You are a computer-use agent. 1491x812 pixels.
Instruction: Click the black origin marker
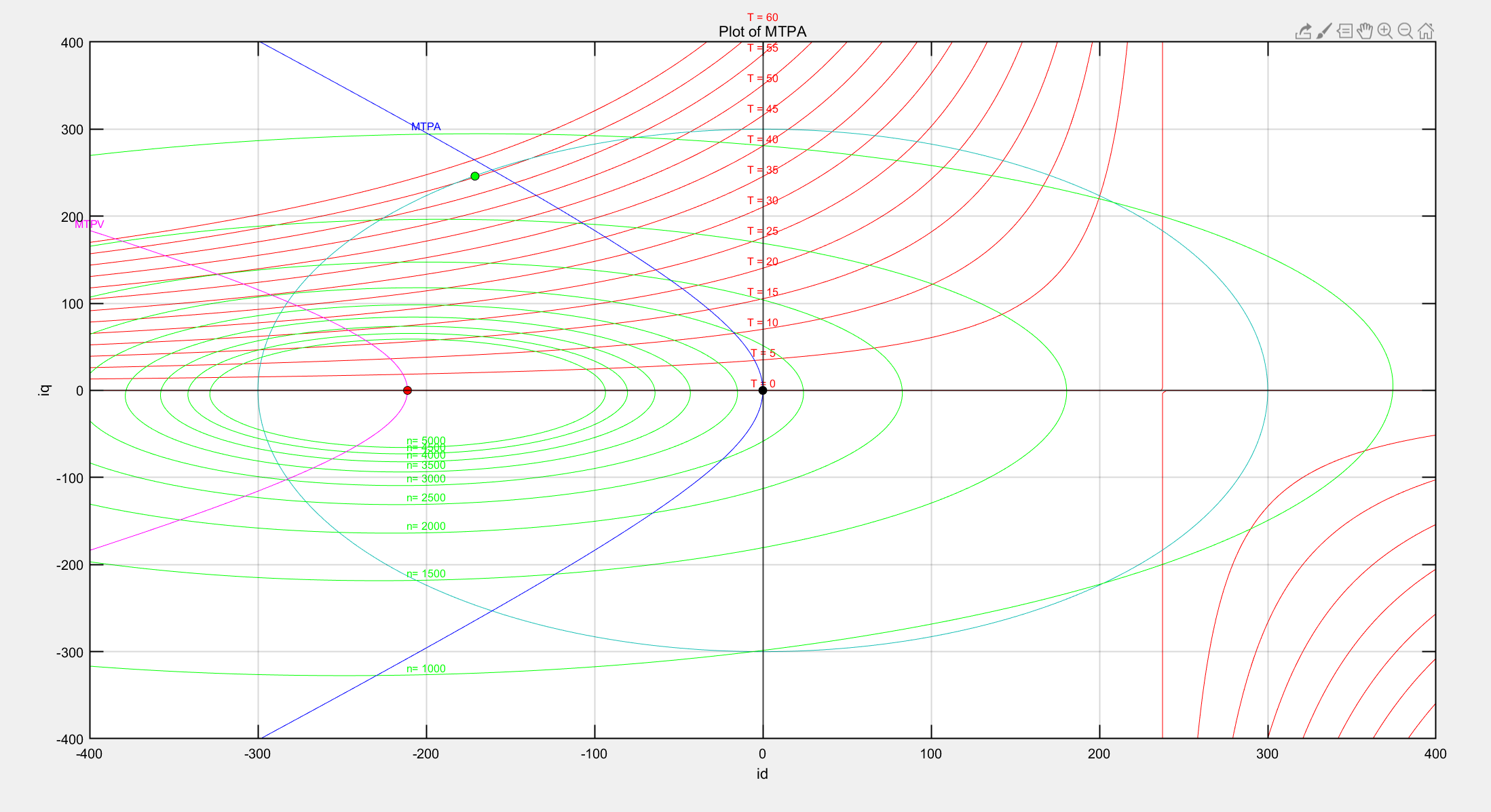tap(763, 391)
